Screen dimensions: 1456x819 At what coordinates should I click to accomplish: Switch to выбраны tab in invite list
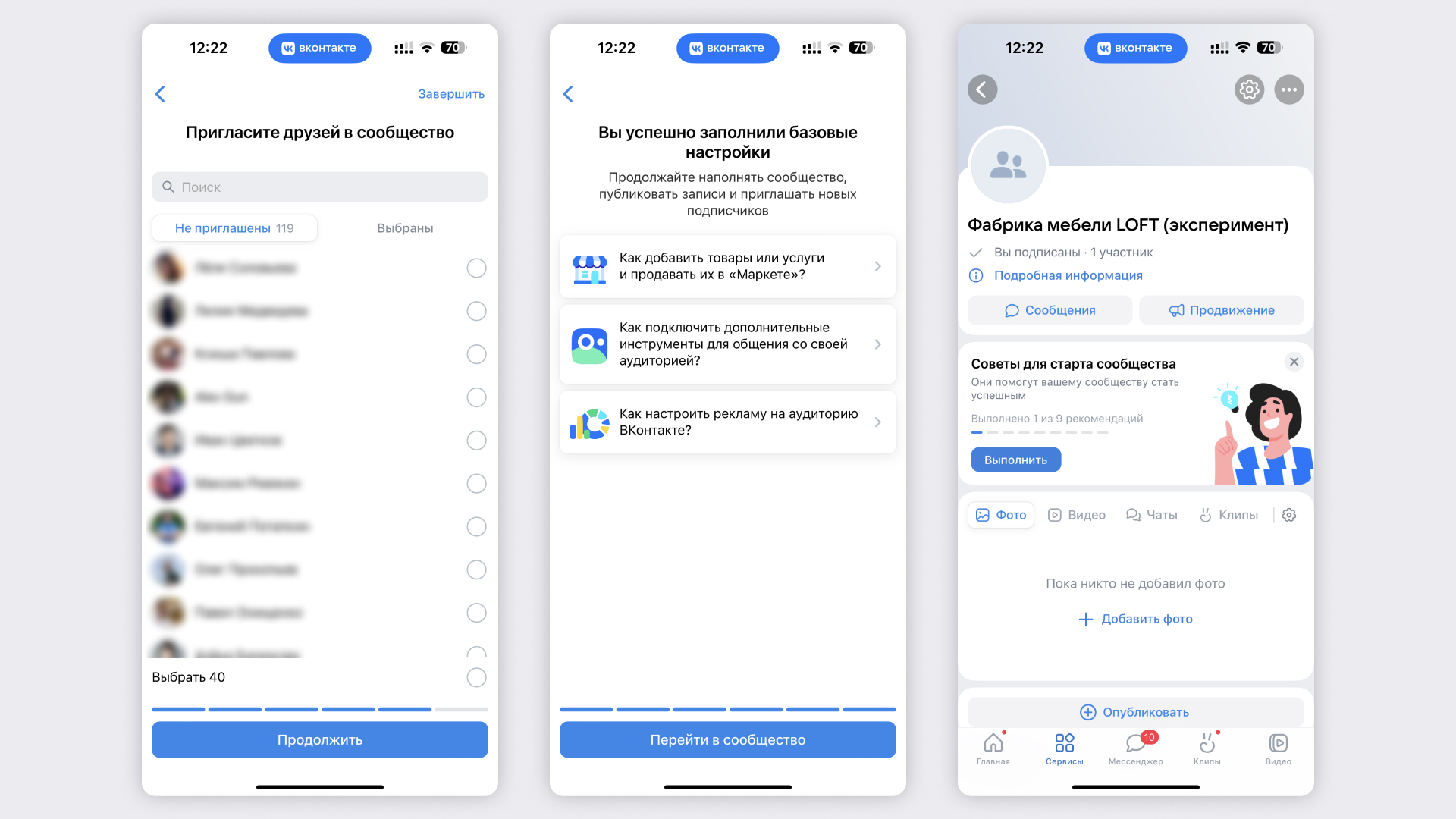403,226
